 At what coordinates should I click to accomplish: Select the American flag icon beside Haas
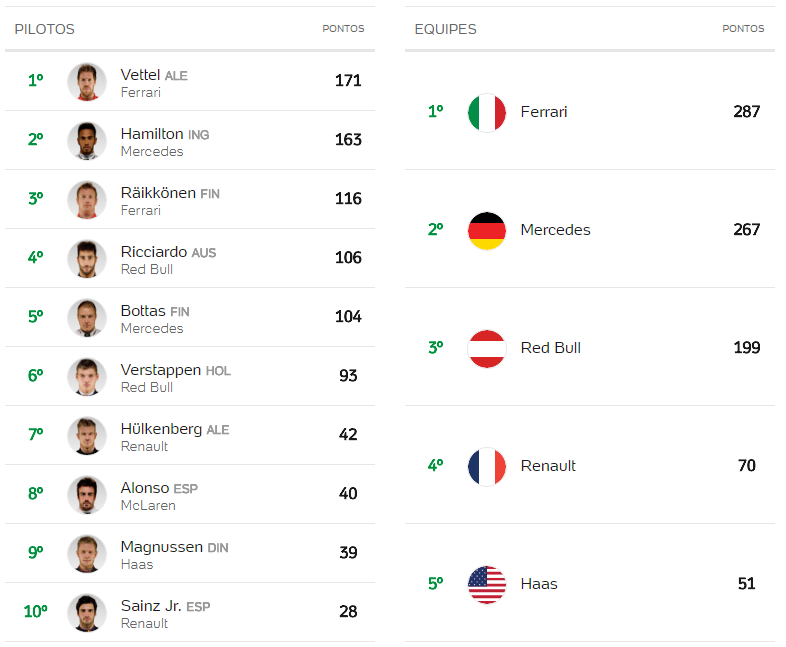486,584
